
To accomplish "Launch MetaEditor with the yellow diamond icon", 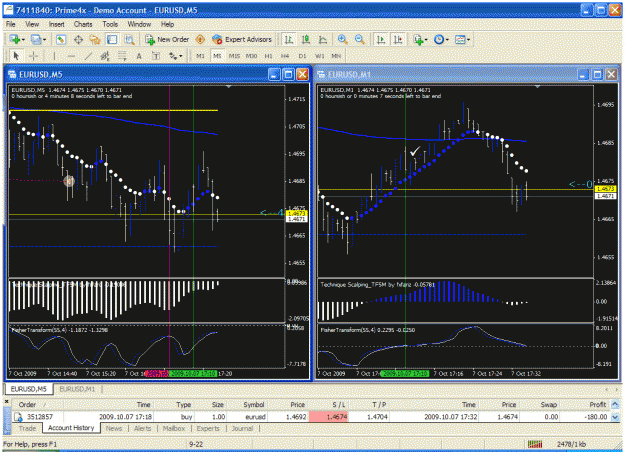I will point(200,39).
